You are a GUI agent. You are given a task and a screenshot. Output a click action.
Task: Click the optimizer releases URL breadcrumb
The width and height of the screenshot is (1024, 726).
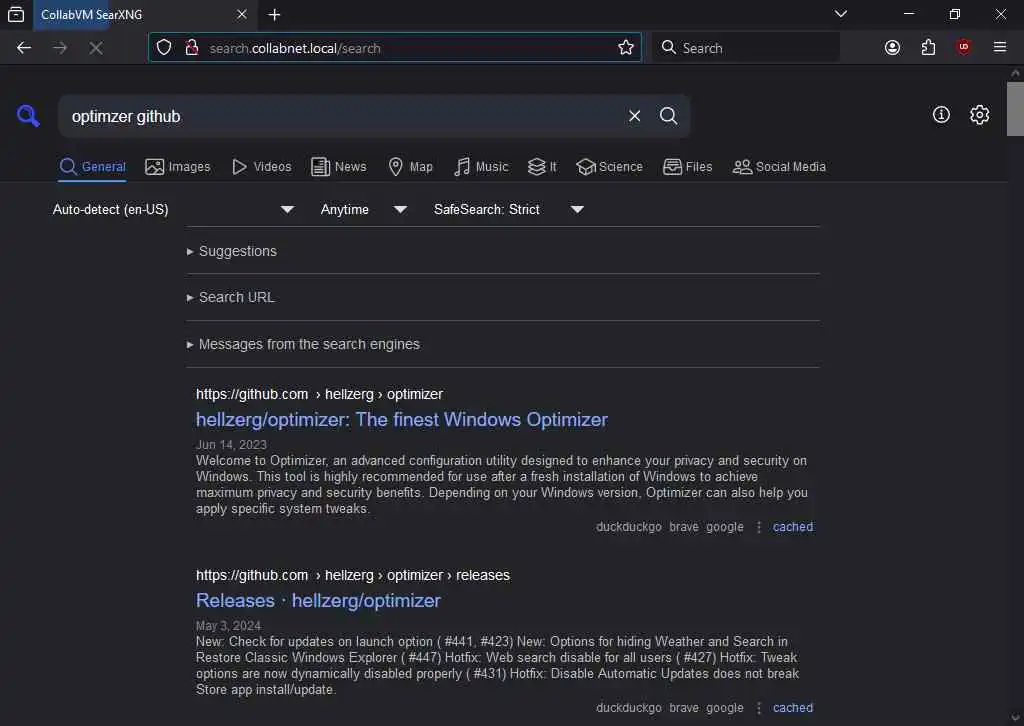pyautogui.click(x=353, y=575)
